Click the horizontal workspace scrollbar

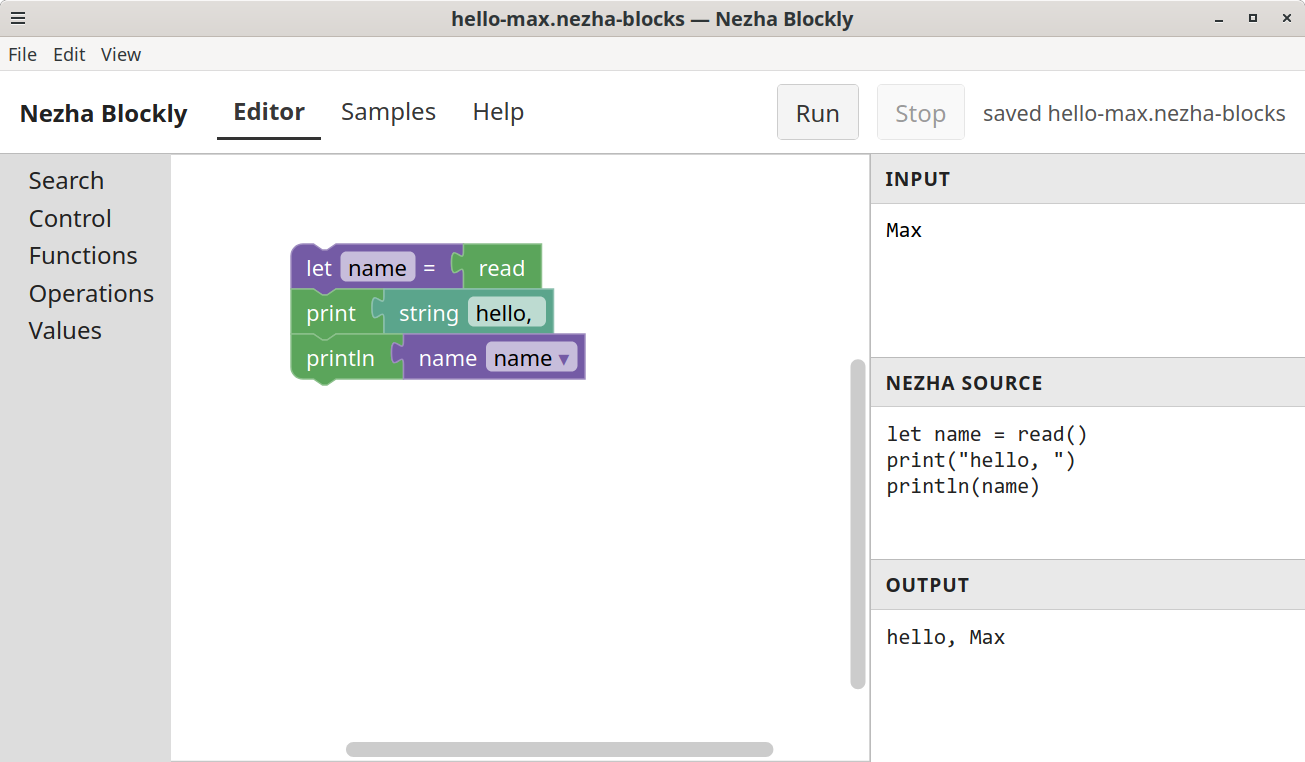tap(560, 749)
